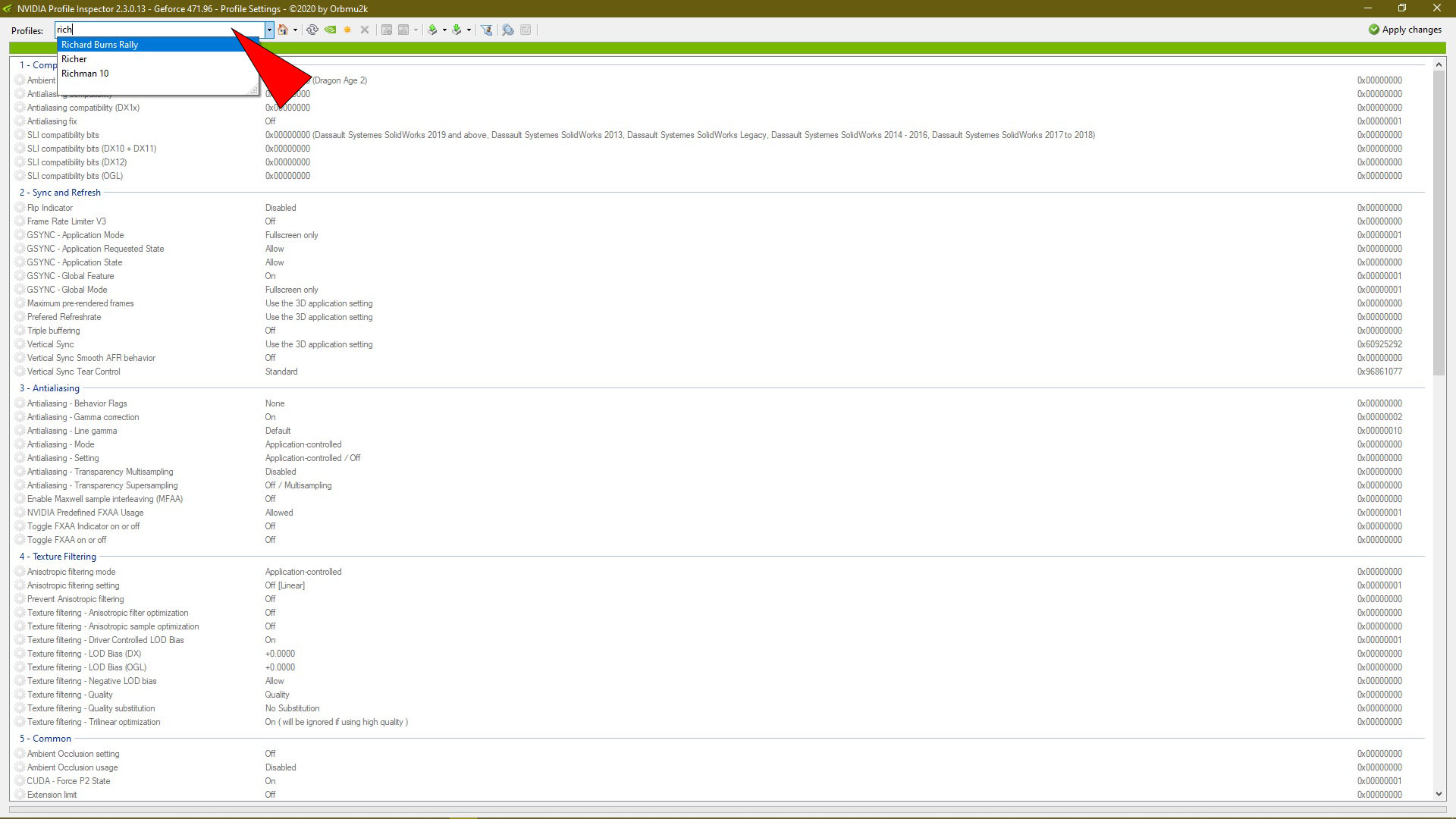The width and height of the screenshot is (1456, 819).
Task: Click gear icon beside CUDA - Force P2 State
Action: click(x=20, y=781)
